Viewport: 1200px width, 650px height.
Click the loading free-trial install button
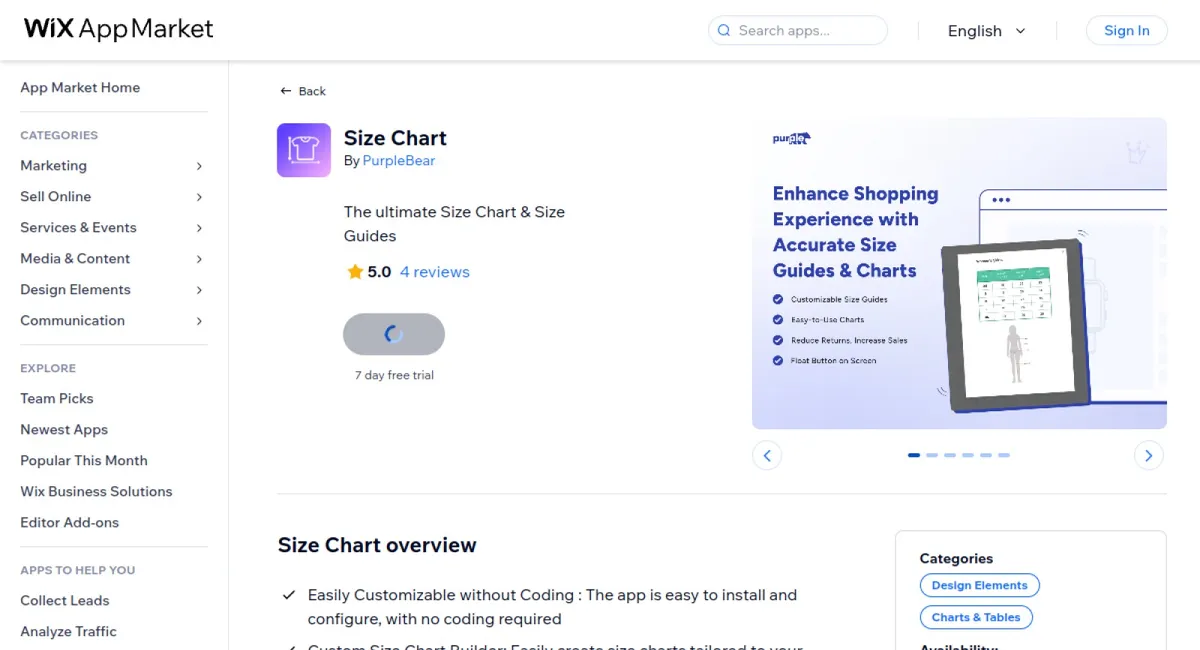(x=394, y=334)
